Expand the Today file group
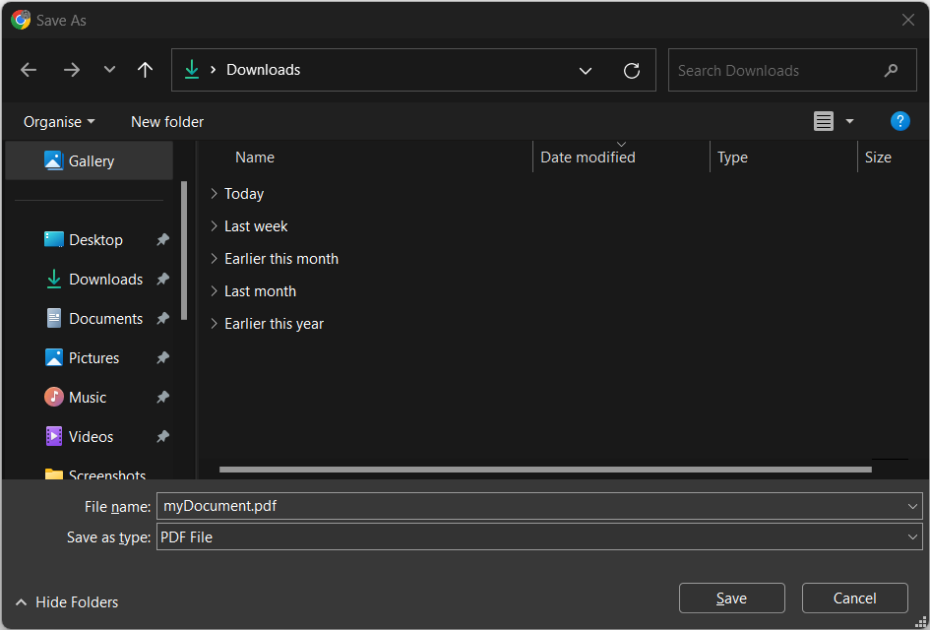This screenshot has width=930, height=630. coord(213,193)
